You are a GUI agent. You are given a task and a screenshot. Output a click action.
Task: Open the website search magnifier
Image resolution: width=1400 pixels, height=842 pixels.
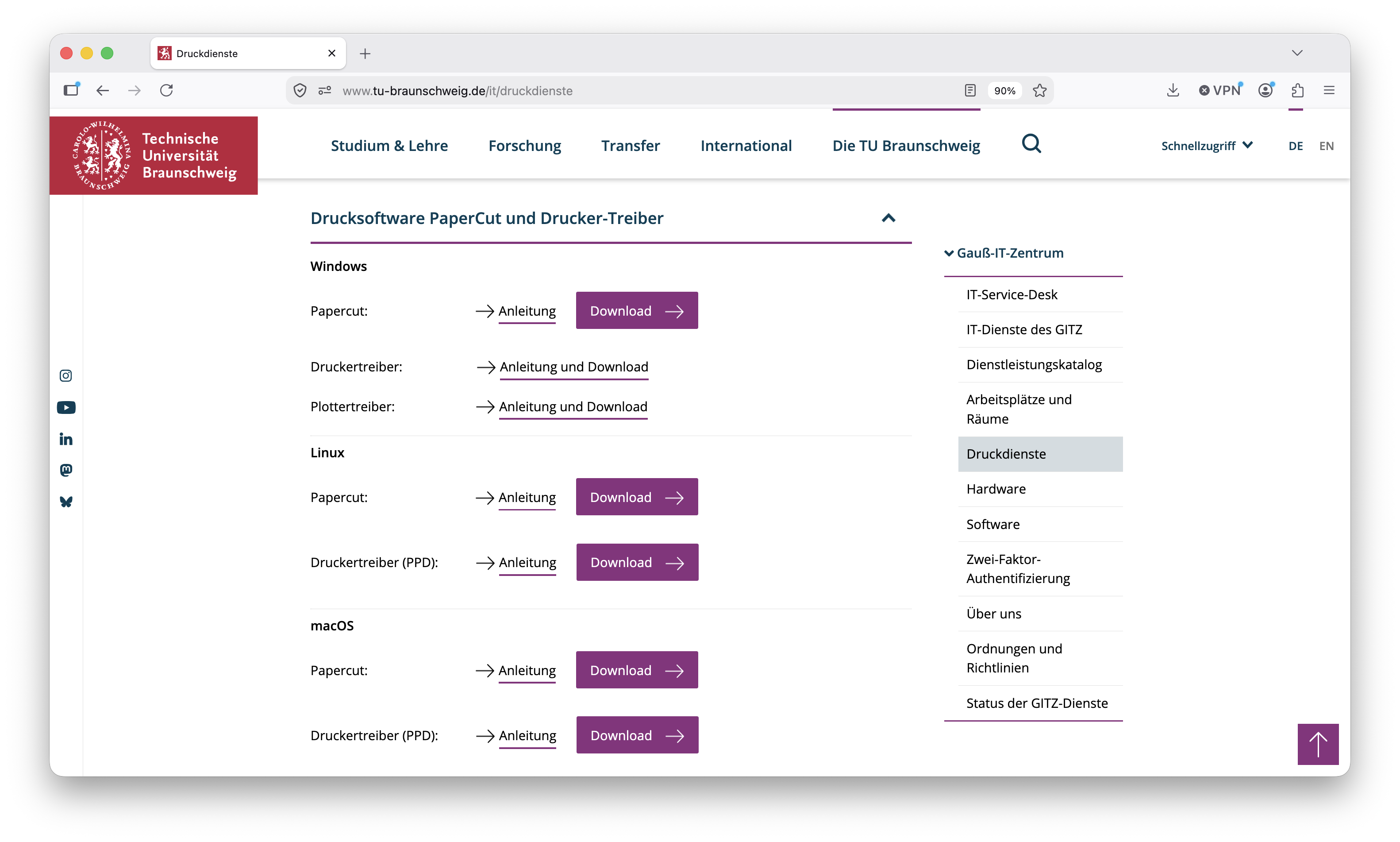pos(1031,144)
